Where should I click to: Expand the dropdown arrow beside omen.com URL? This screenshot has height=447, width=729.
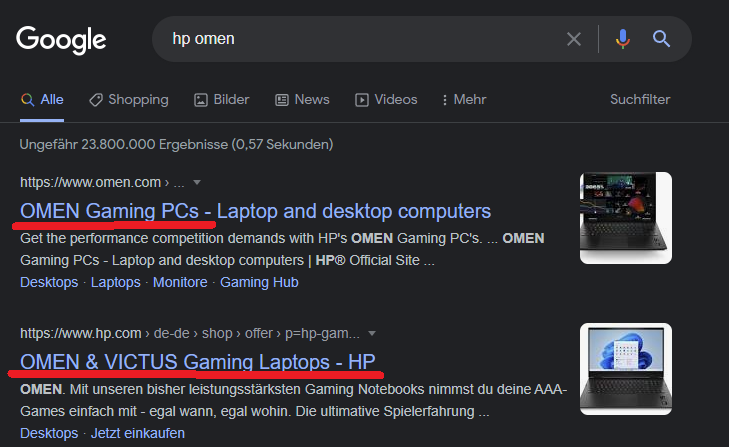(x=197, y=182)
